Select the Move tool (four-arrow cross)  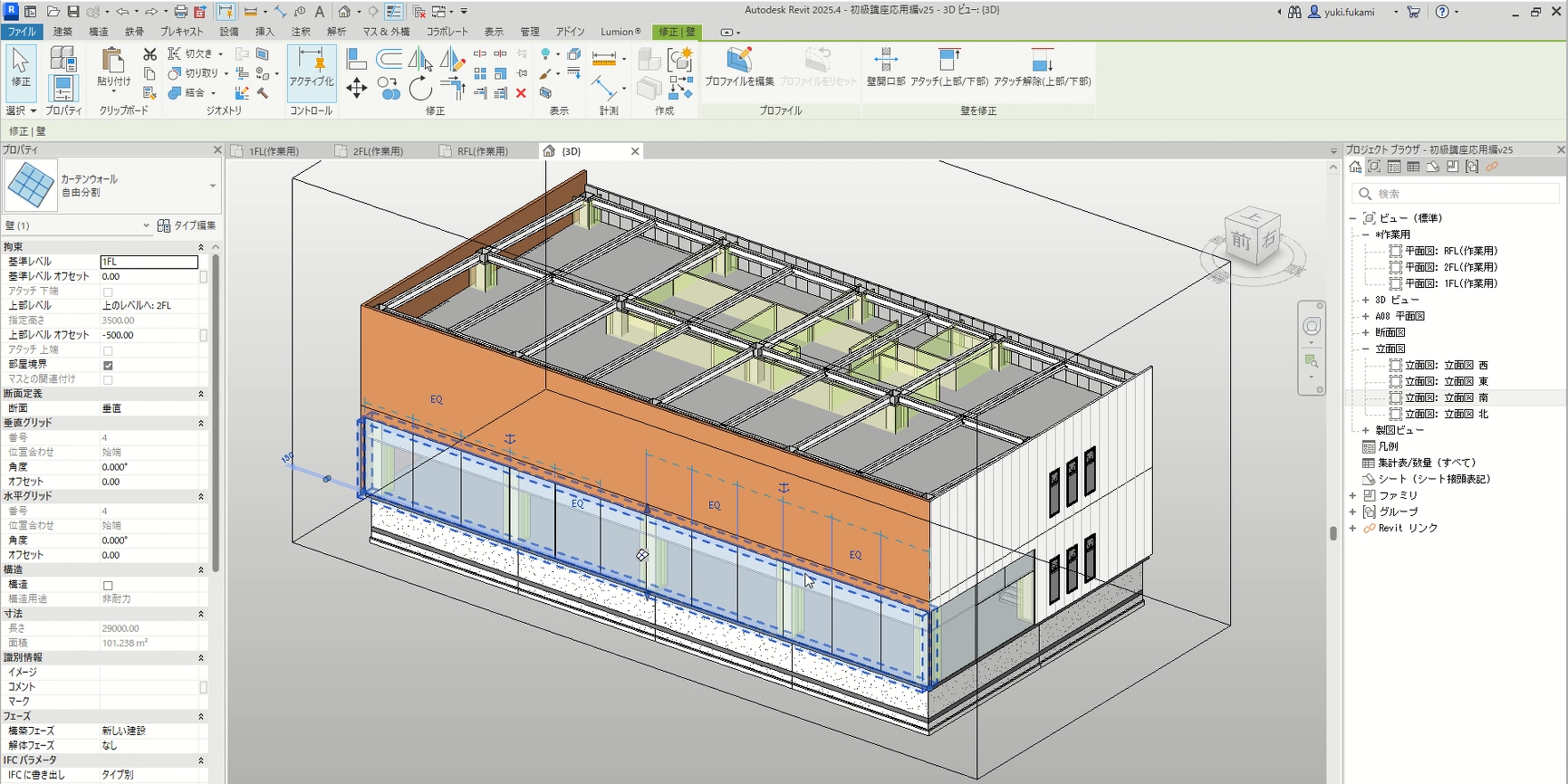point(357,88)
